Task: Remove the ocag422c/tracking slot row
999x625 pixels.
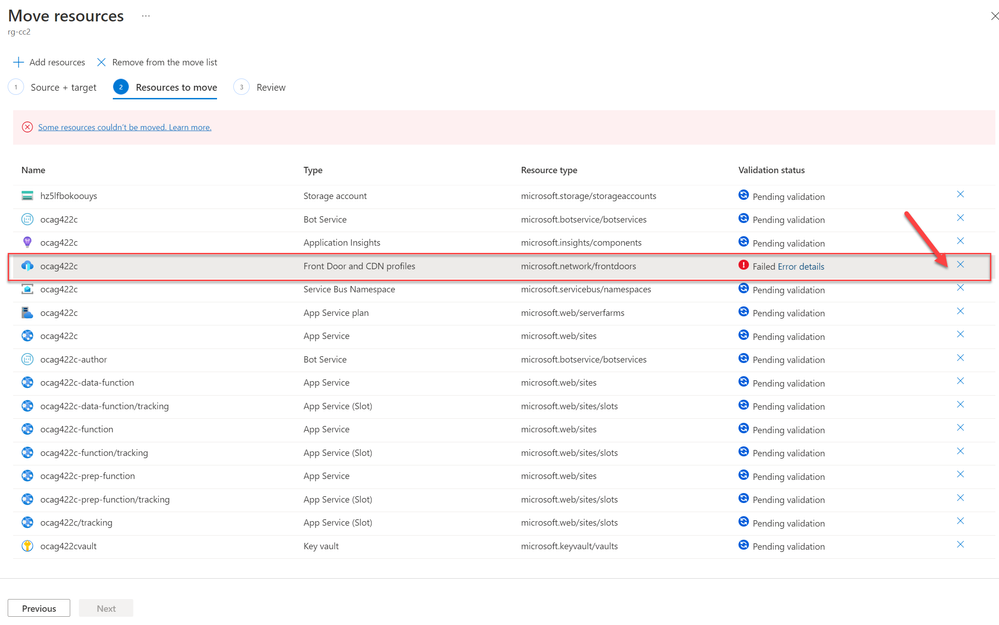Action: 960,521
